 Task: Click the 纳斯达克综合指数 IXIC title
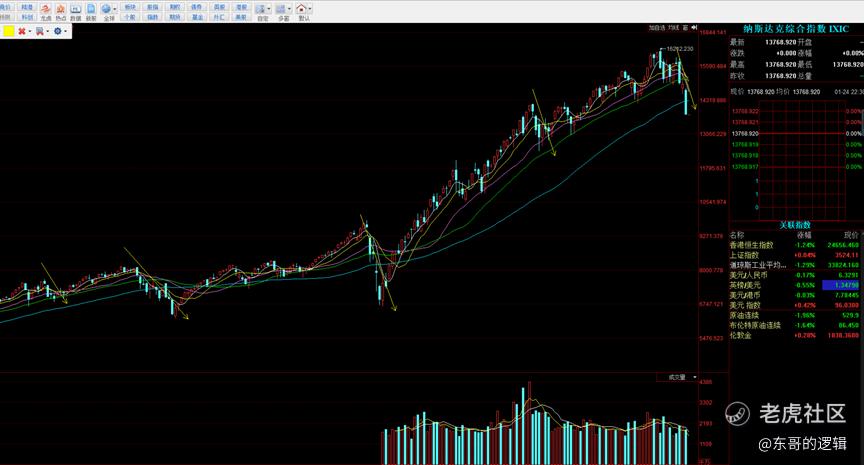tap(796, 29)
